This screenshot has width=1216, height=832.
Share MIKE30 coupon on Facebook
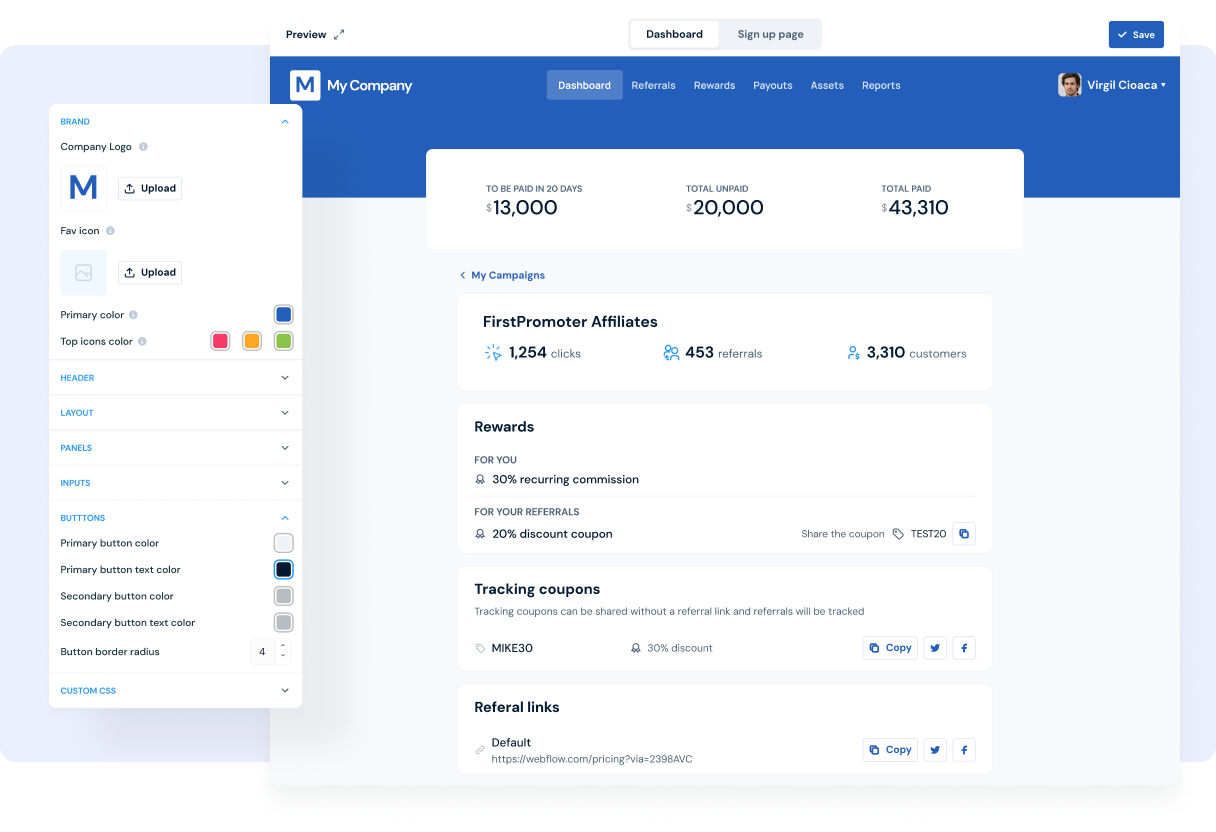(x=964, y=648)
